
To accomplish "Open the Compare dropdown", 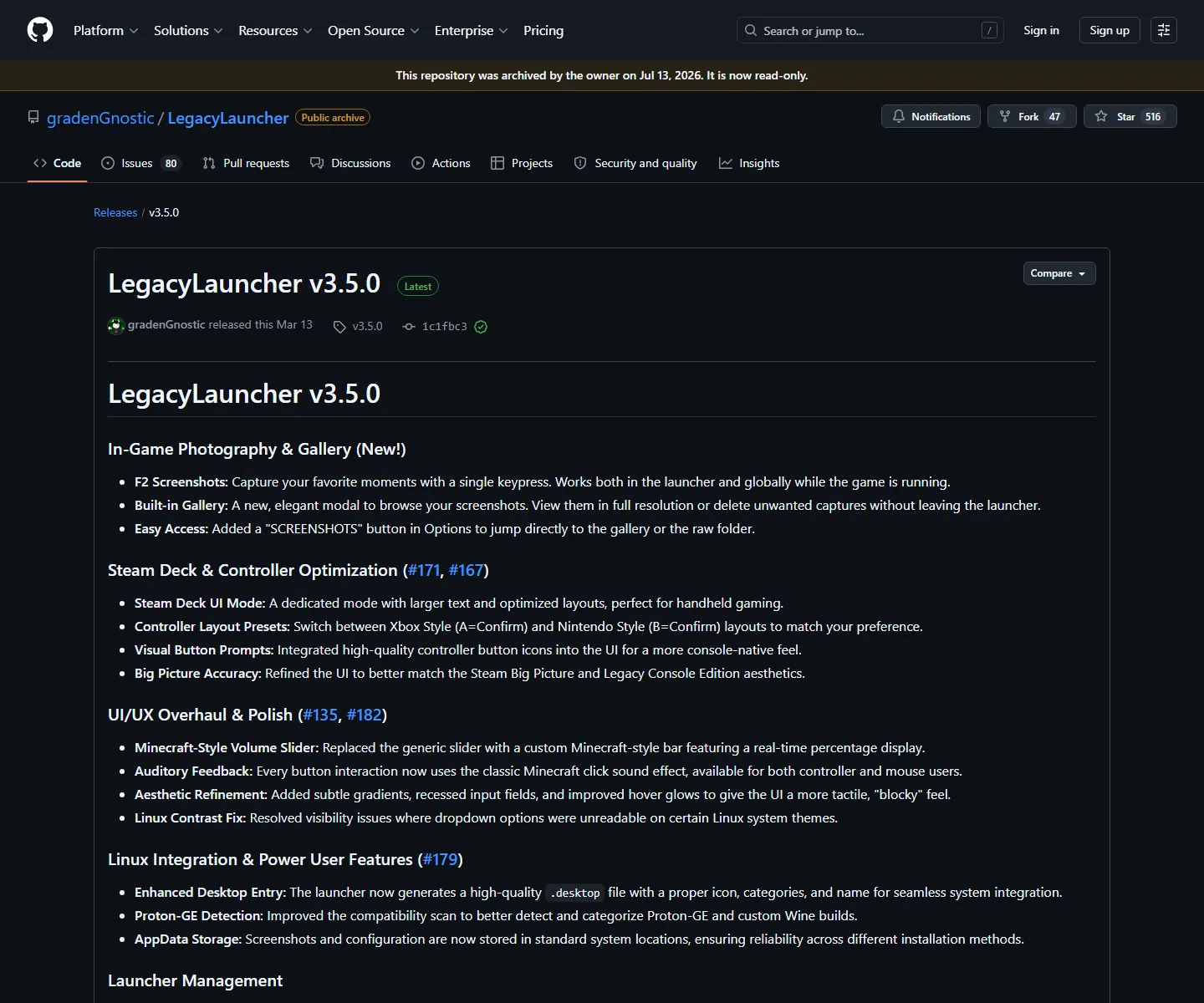I will 1059,273.
